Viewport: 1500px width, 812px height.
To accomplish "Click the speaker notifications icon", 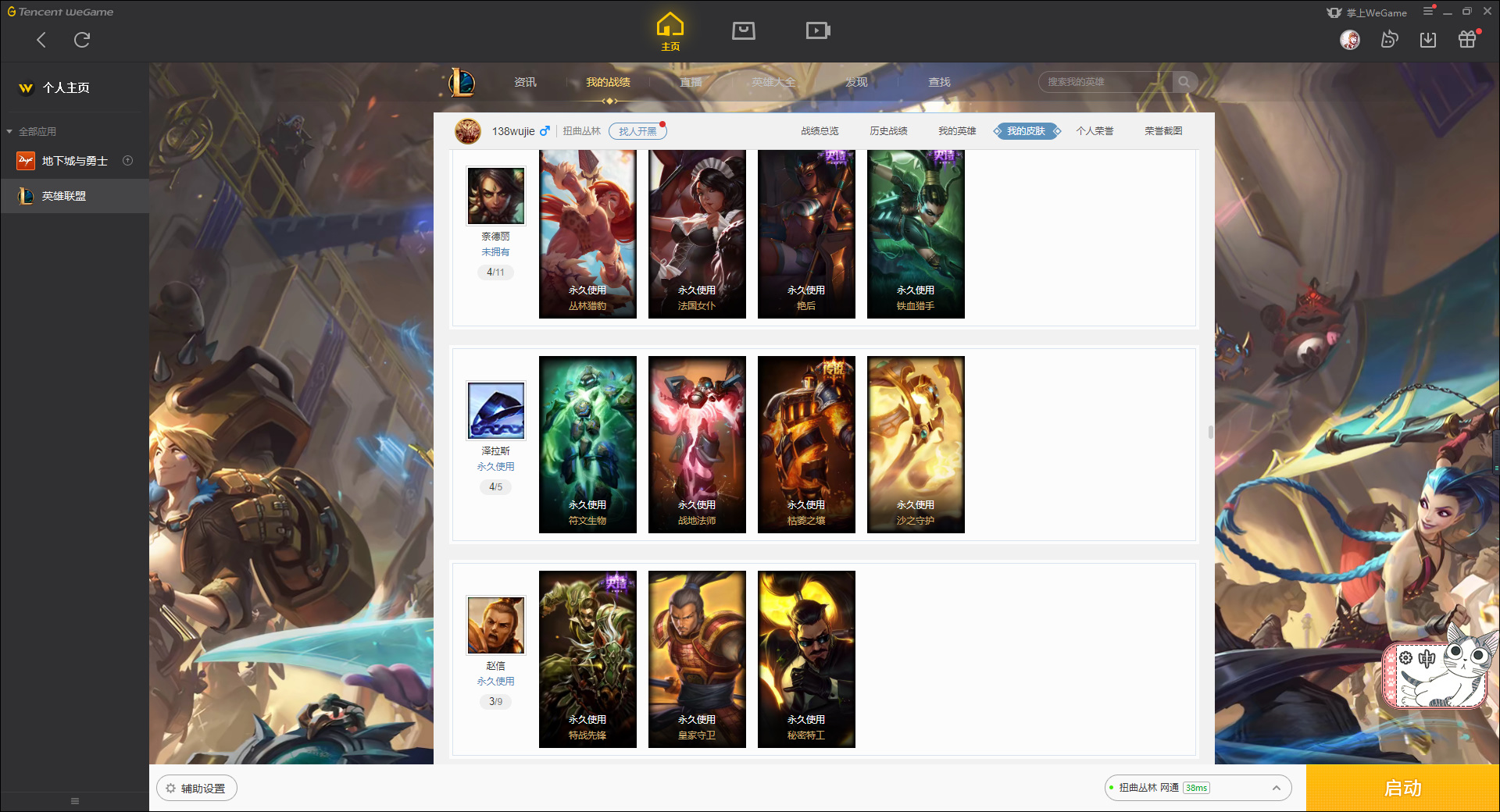I will [1389, 39].
